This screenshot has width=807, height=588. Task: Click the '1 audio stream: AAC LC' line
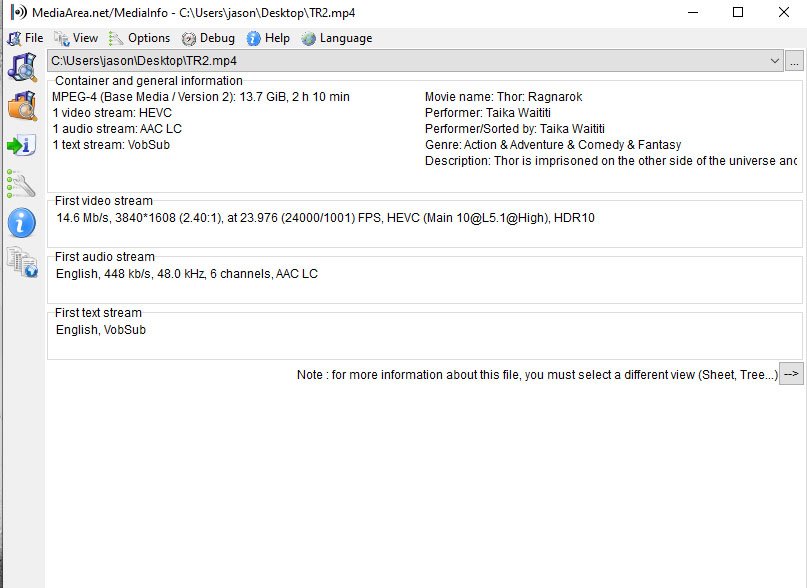pos(117,129)
